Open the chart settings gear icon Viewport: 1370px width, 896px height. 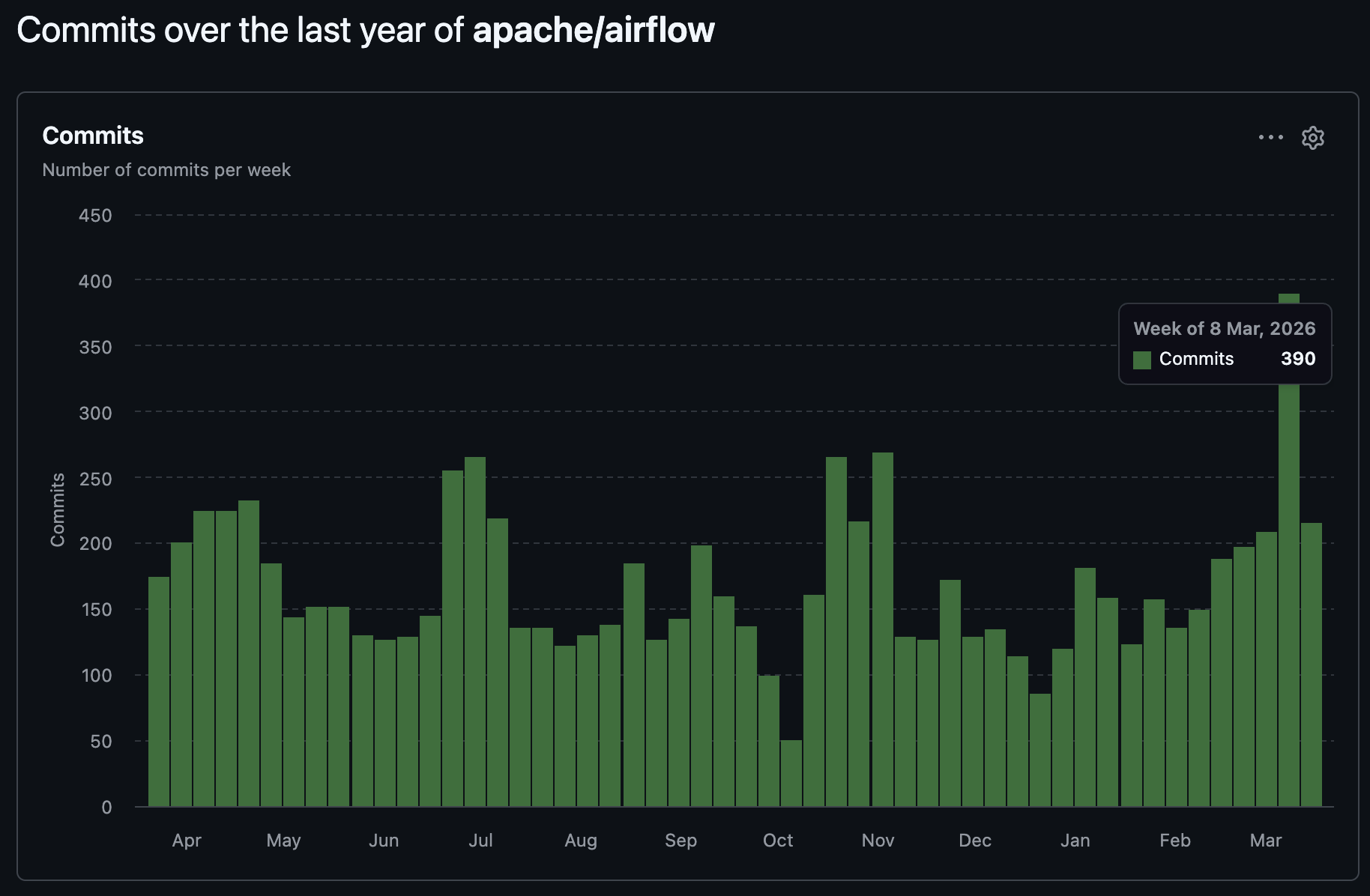pos(1312,138)
